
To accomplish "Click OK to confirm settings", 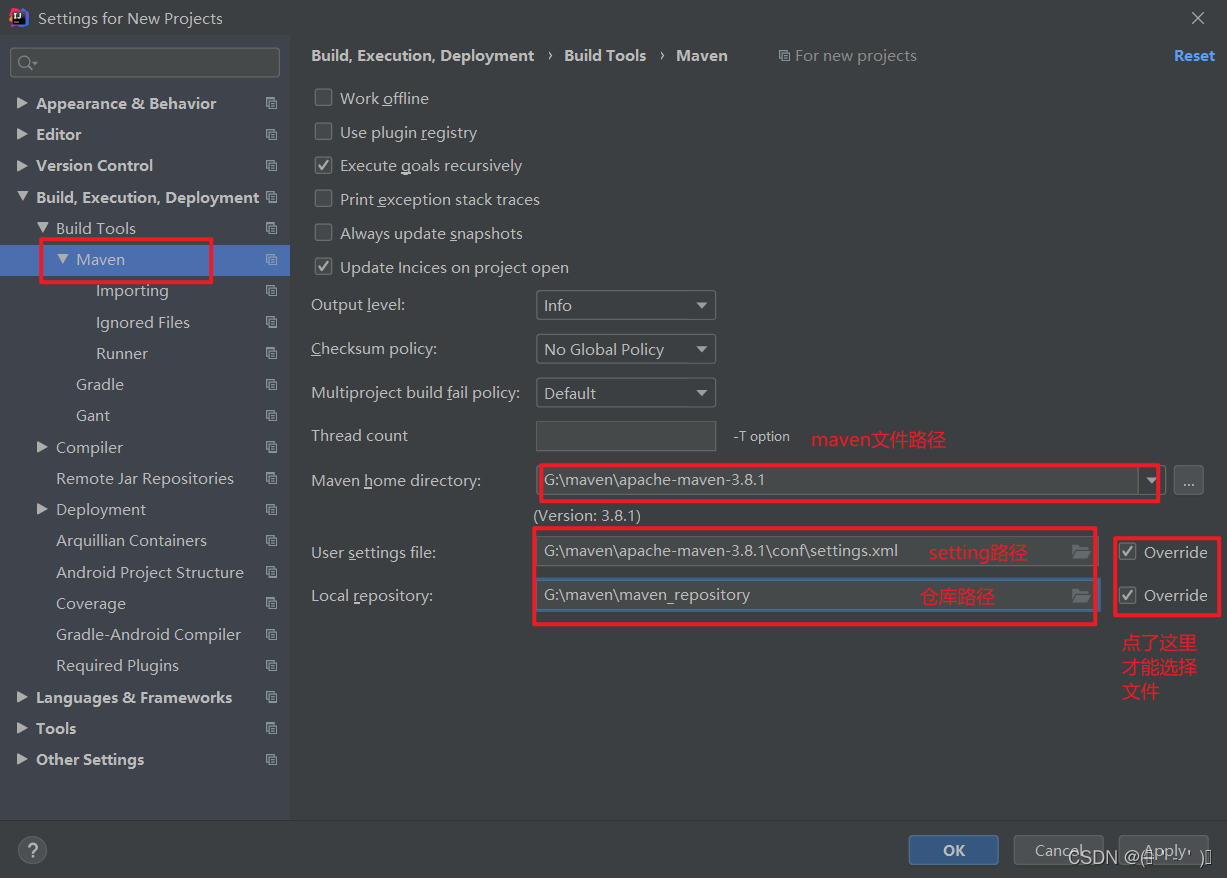I will pos(954,850).
